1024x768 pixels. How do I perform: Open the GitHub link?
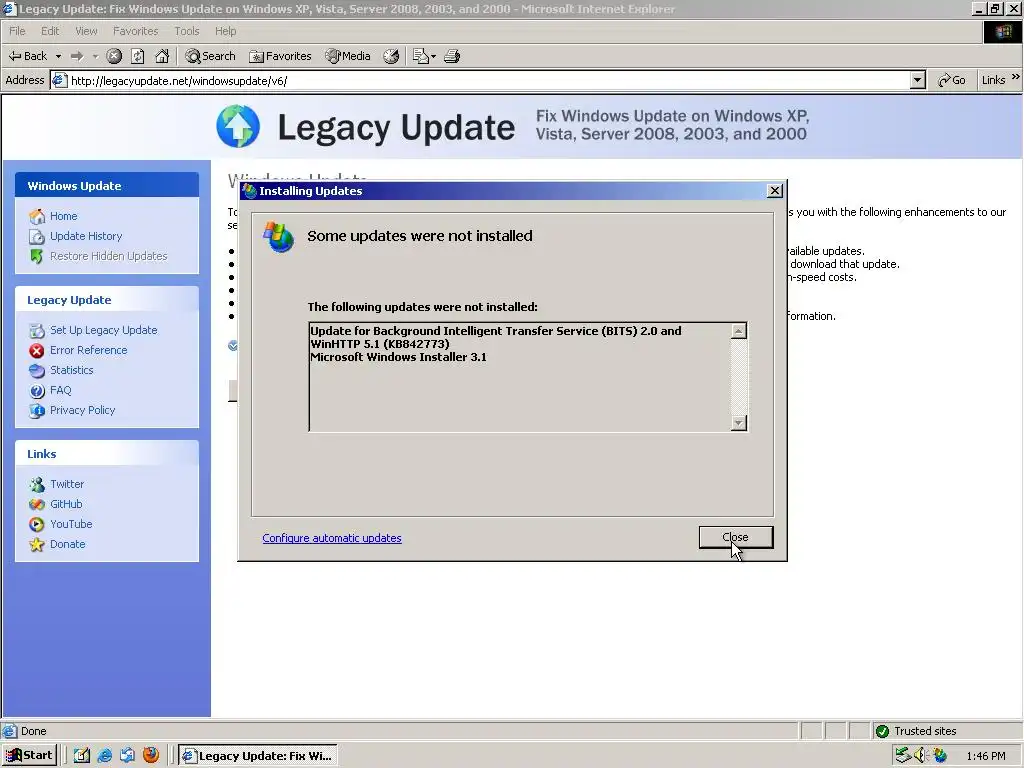click(x=66, y=504)
